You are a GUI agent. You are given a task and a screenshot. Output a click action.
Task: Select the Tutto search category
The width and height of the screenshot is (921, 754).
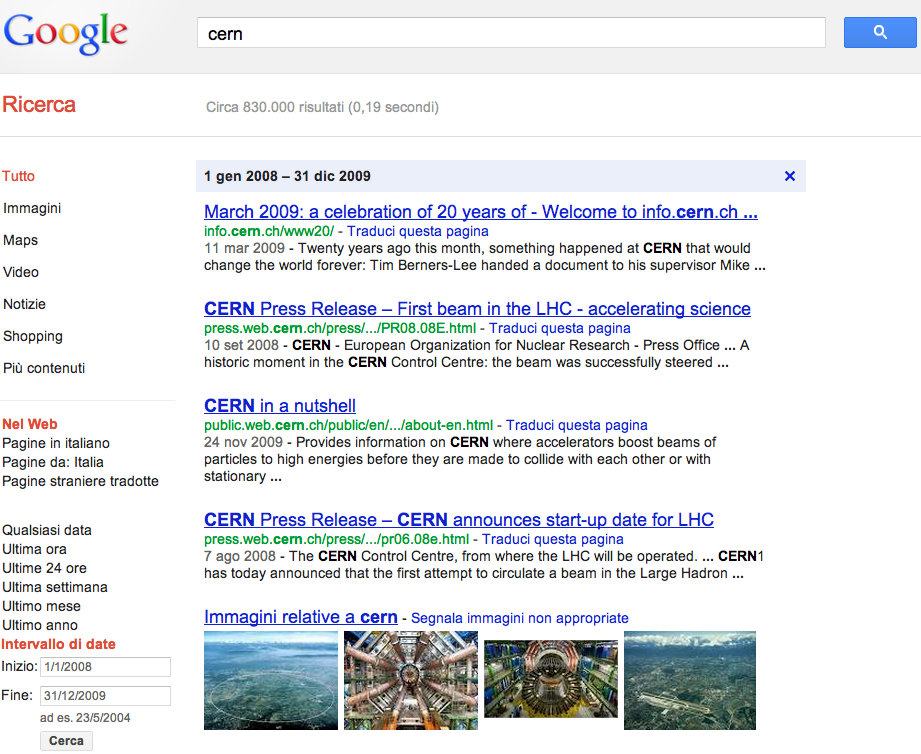(x=18, y=176)
